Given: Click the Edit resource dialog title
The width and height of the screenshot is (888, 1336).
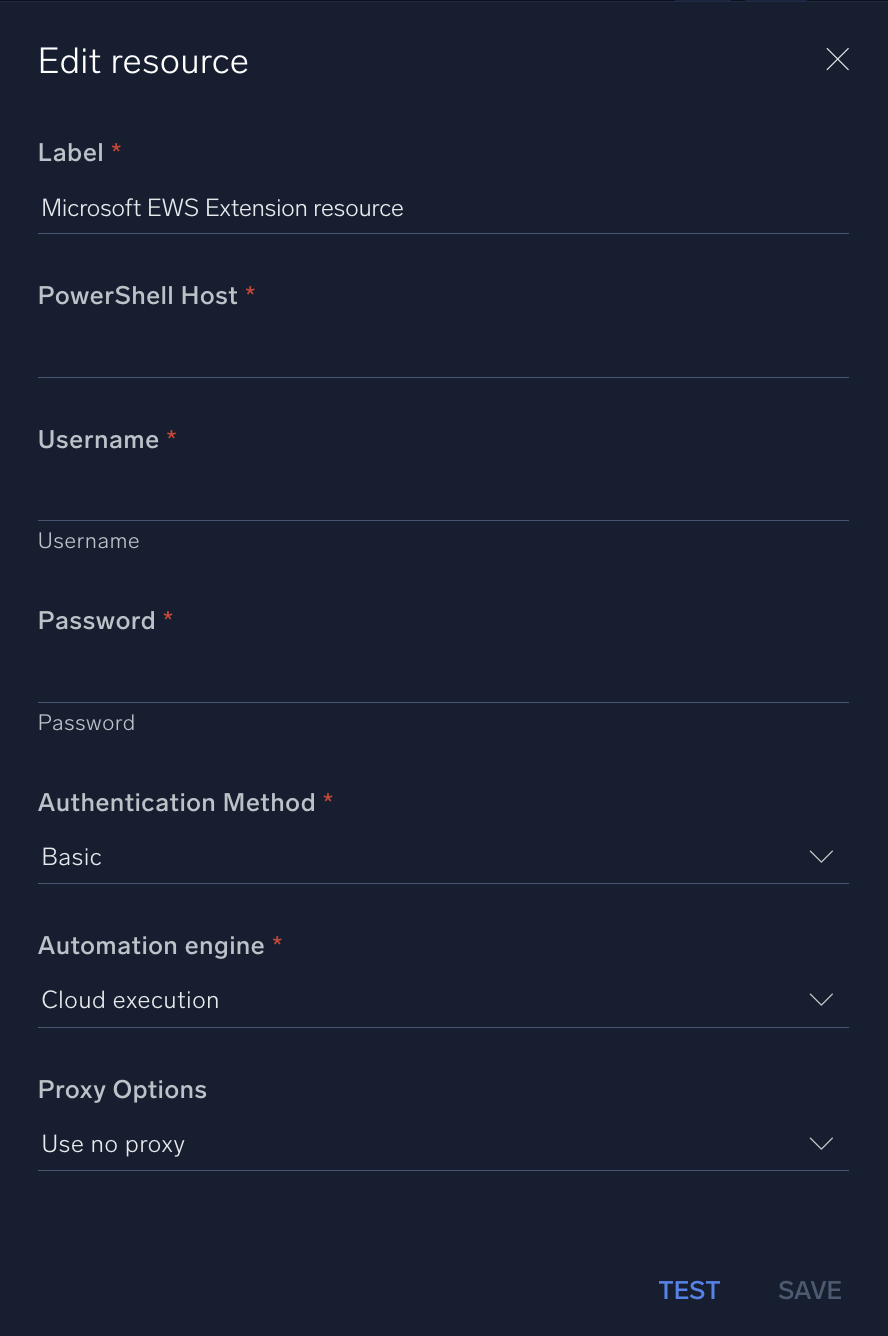Looking at the screenshot, I should [x=143, y=61].
